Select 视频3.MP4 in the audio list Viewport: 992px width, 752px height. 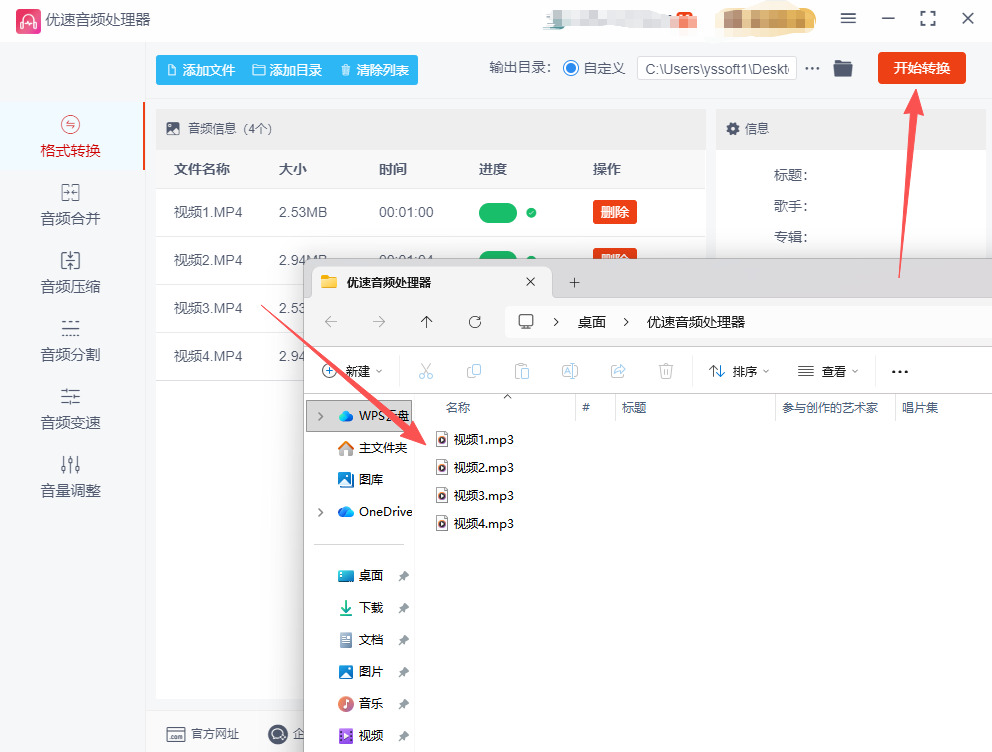pos(208,308)
